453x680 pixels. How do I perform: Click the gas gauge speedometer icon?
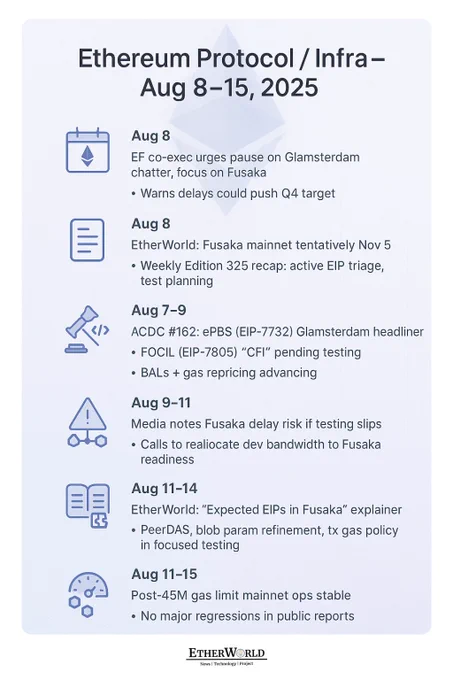pos(88,595)
